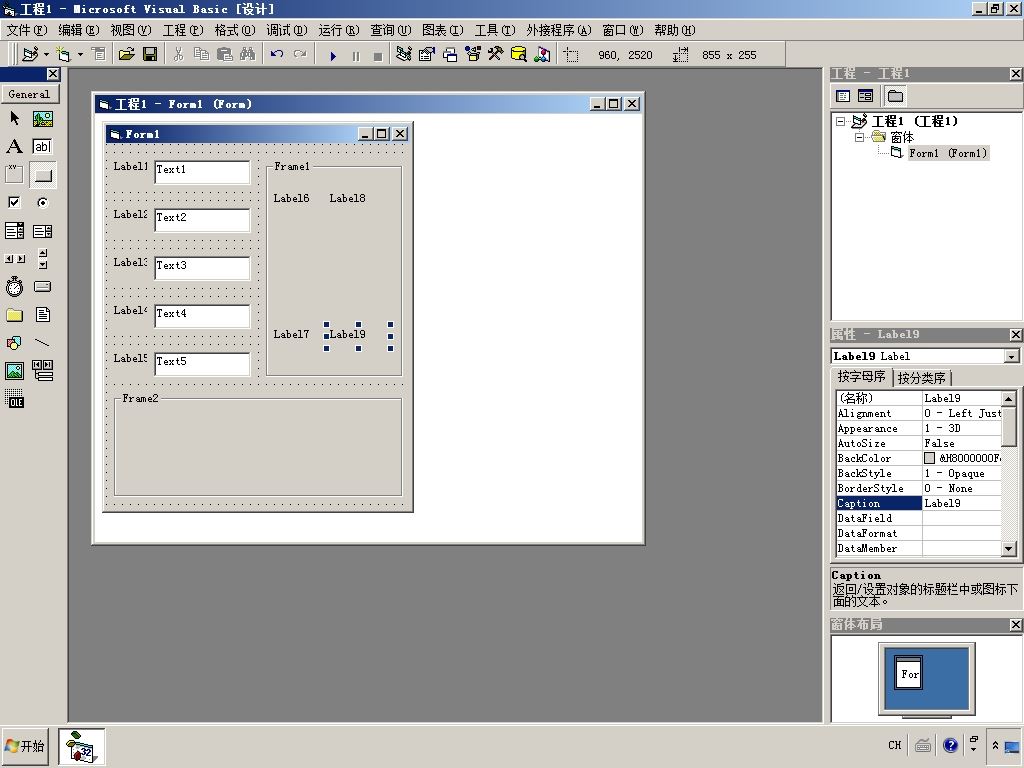Collapse the 工程1 project tree node
This screenshot has width=1024, height=768.
pos(840,121)
